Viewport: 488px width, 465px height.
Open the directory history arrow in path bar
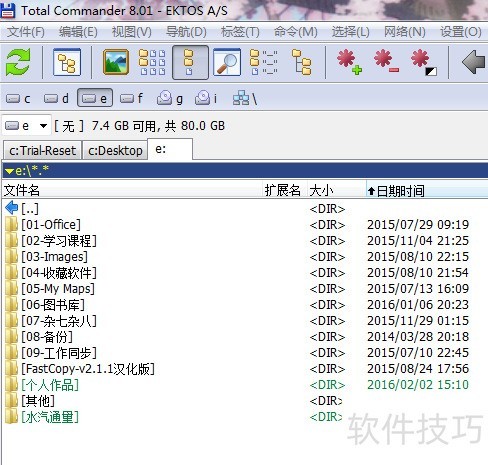[x=9, y=171]
